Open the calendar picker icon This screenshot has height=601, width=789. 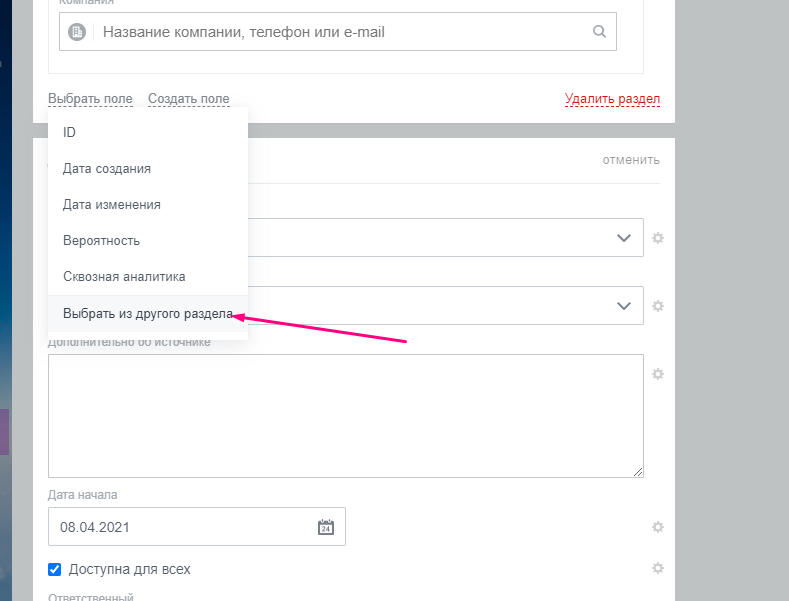tap(326, 527)
